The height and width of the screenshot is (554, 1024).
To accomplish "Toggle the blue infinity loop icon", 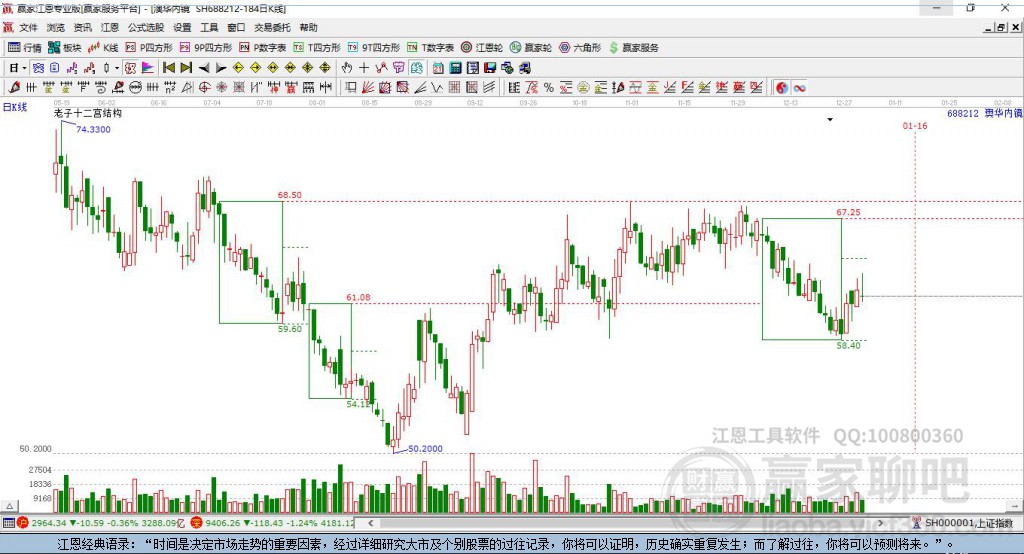I will [x=799, y=88].
